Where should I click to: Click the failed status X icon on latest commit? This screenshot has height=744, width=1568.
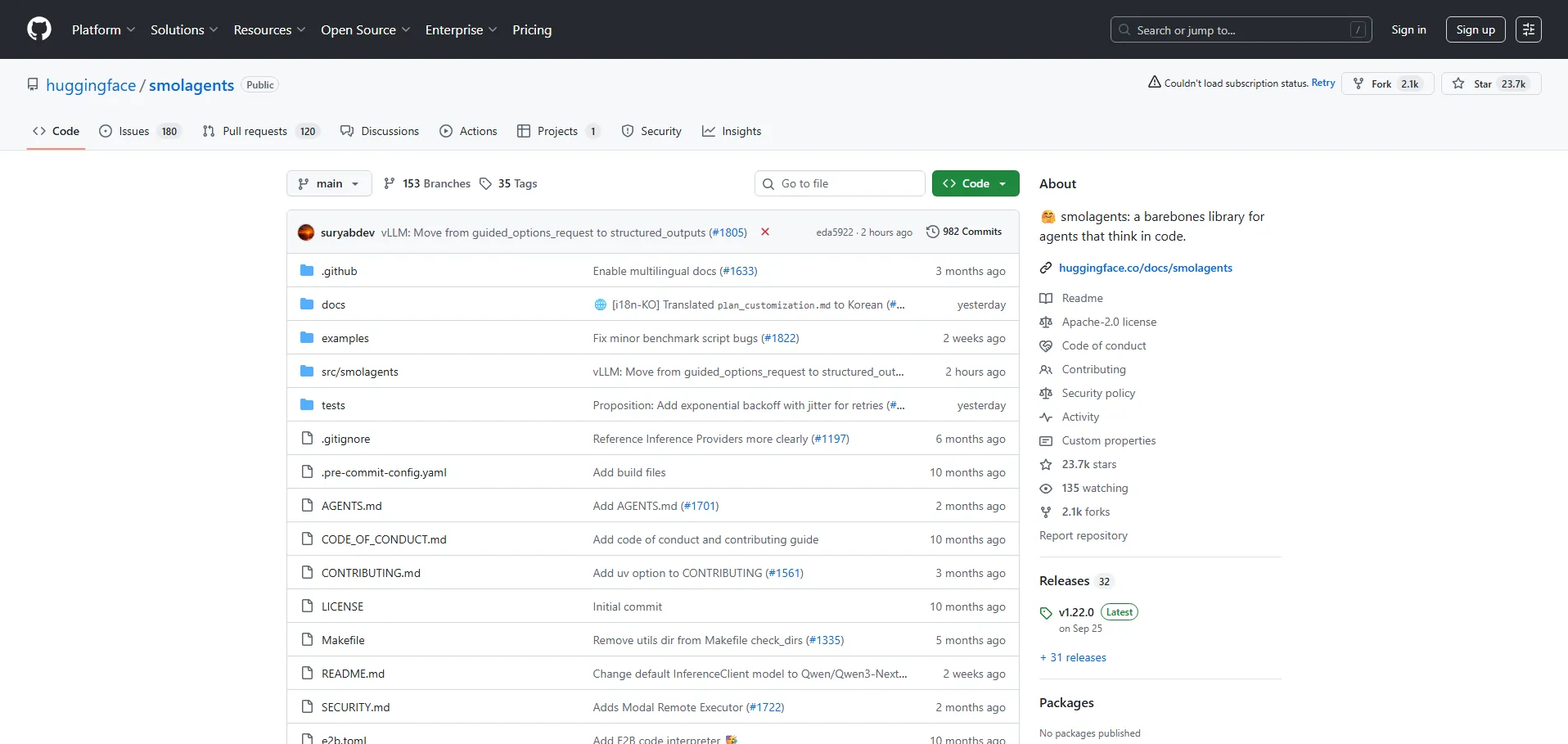pyautogui.click(x=765, y=232)
